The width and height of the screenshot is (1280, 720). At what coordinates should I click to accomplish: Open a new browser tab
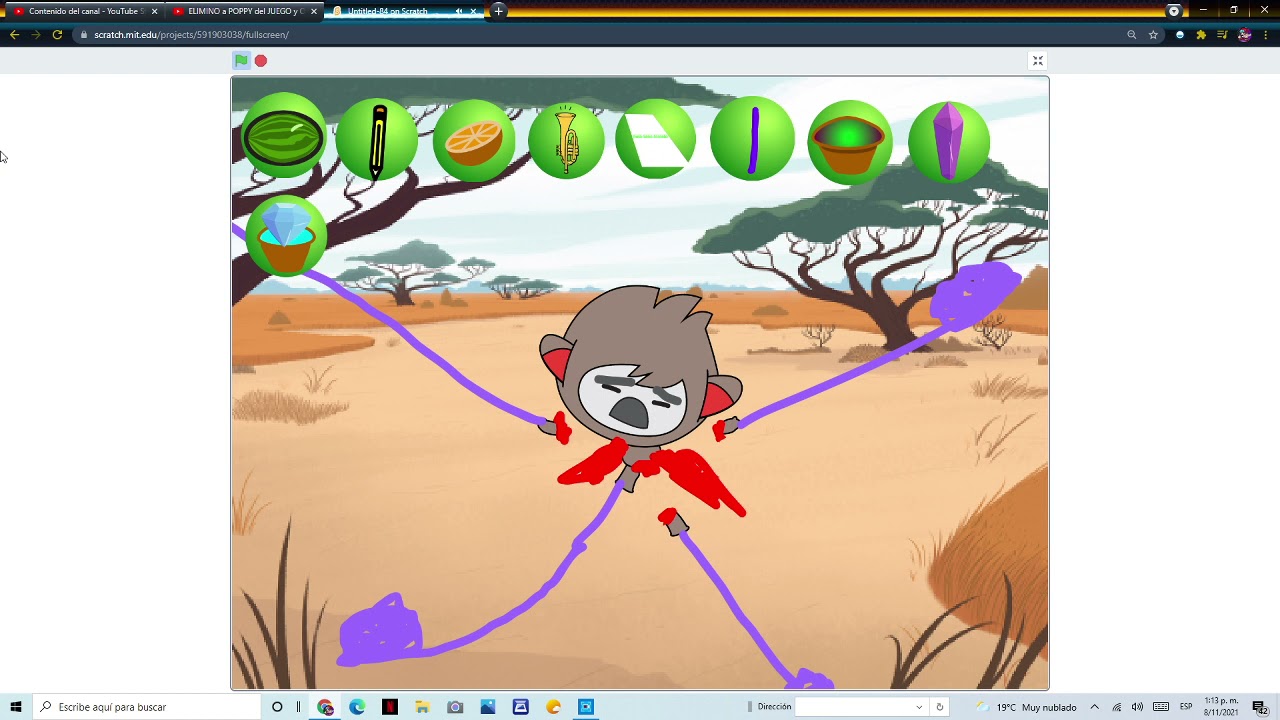click(498, 11)
